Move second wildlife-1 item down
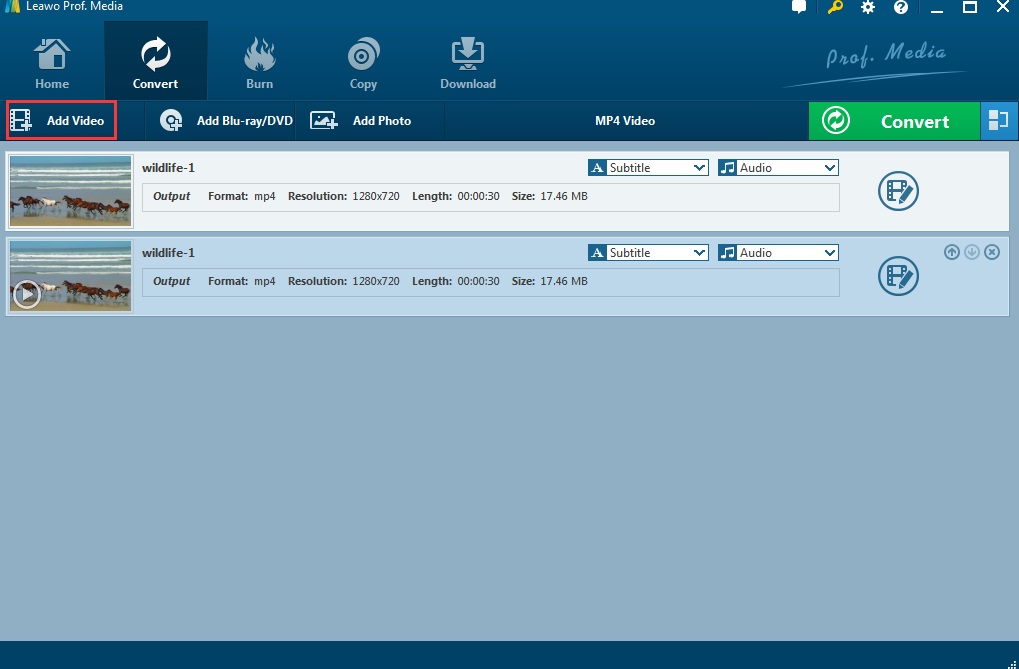 click(972, 252)
